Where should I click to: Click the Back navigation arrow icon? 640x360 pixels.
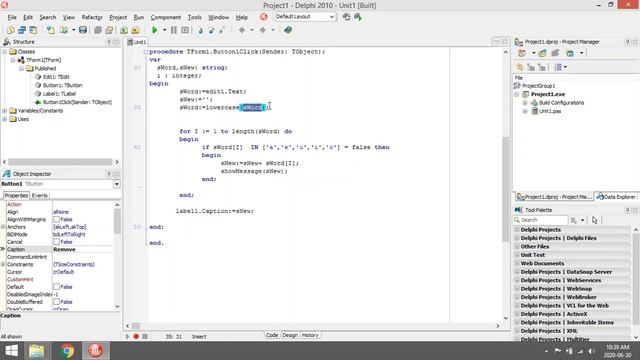coord(242,30)
